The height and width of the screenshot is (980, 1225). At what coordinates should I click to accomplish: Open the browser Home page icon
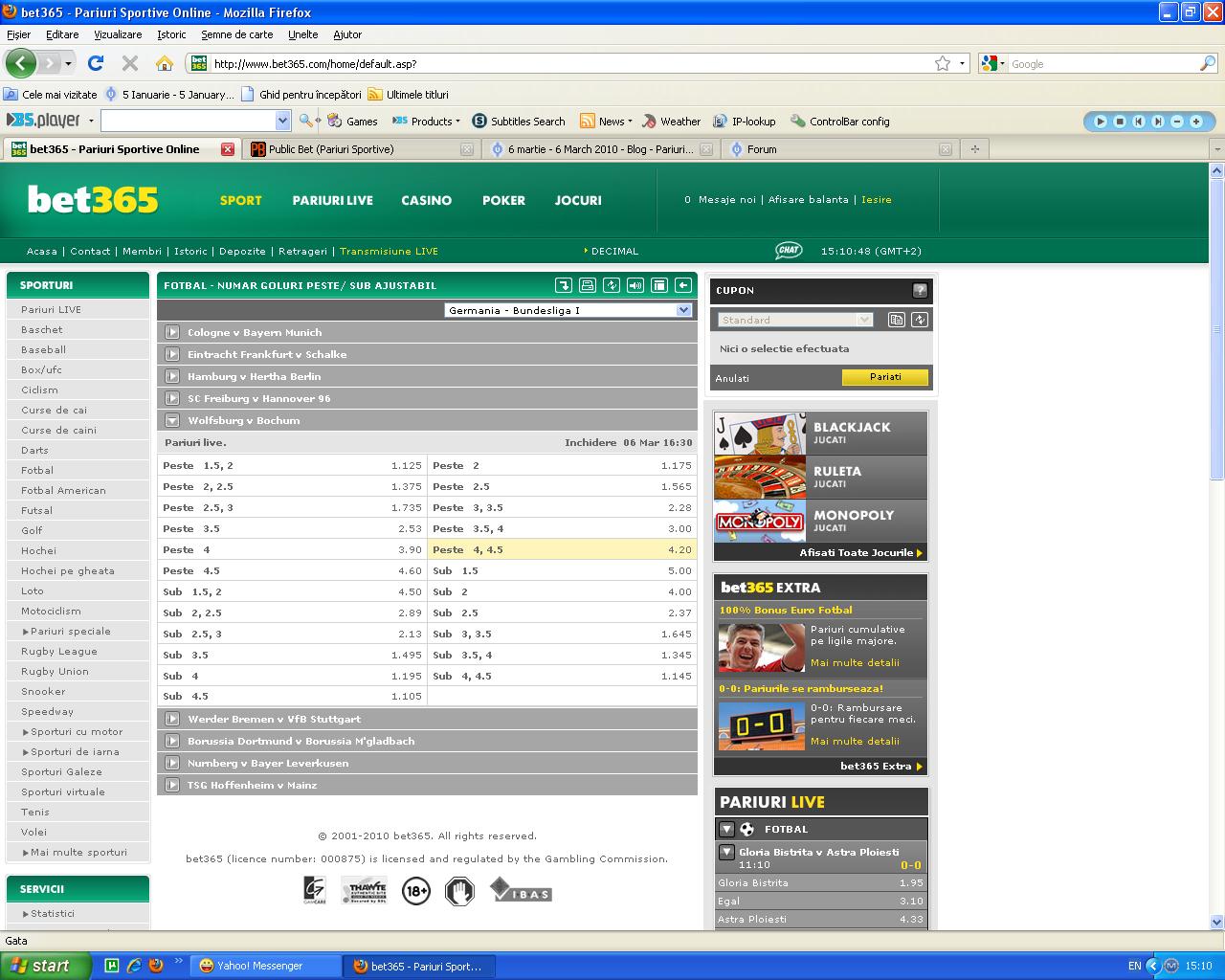(165, 64)
